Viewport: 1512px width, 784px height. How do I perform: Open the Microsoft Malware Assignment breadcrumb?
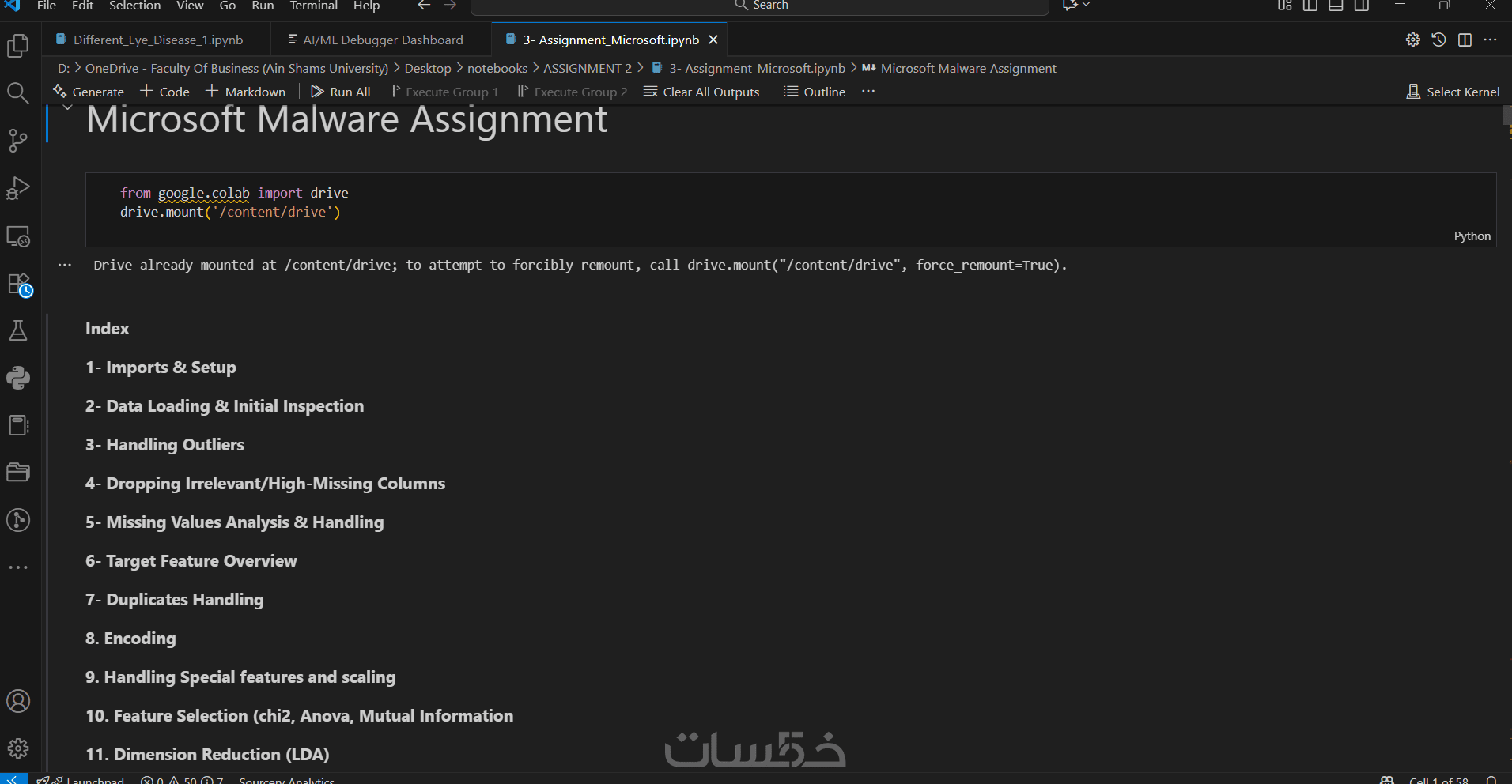click(x=959, y=69)
